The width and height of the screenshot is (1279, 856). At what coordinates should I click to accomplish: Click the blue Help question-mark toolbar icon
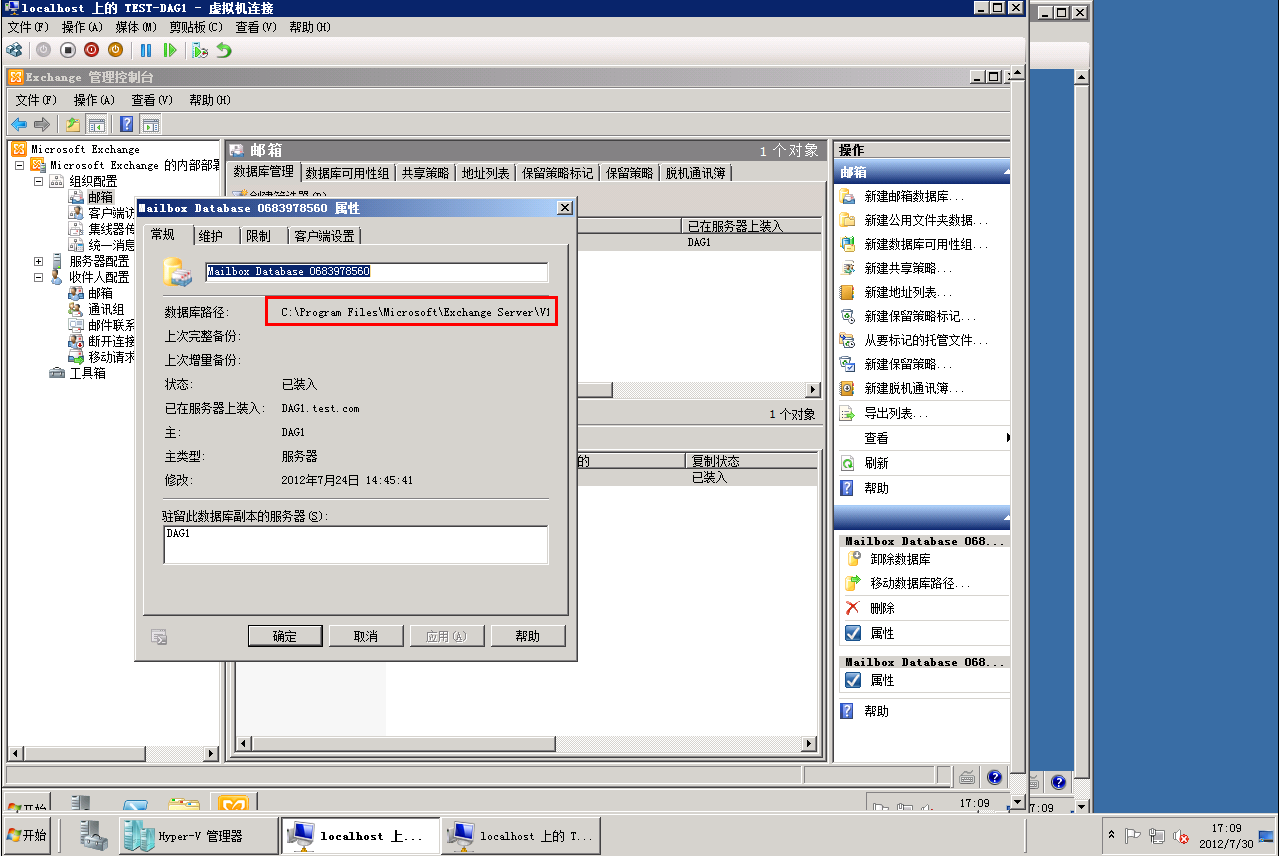(x=127, y=124)
